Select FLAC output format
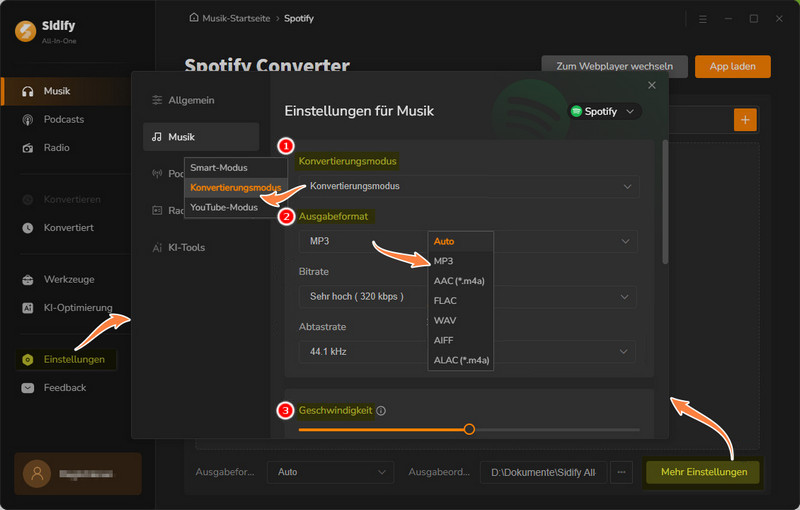This screenshot has height=510, width=800. pos(461,301)
